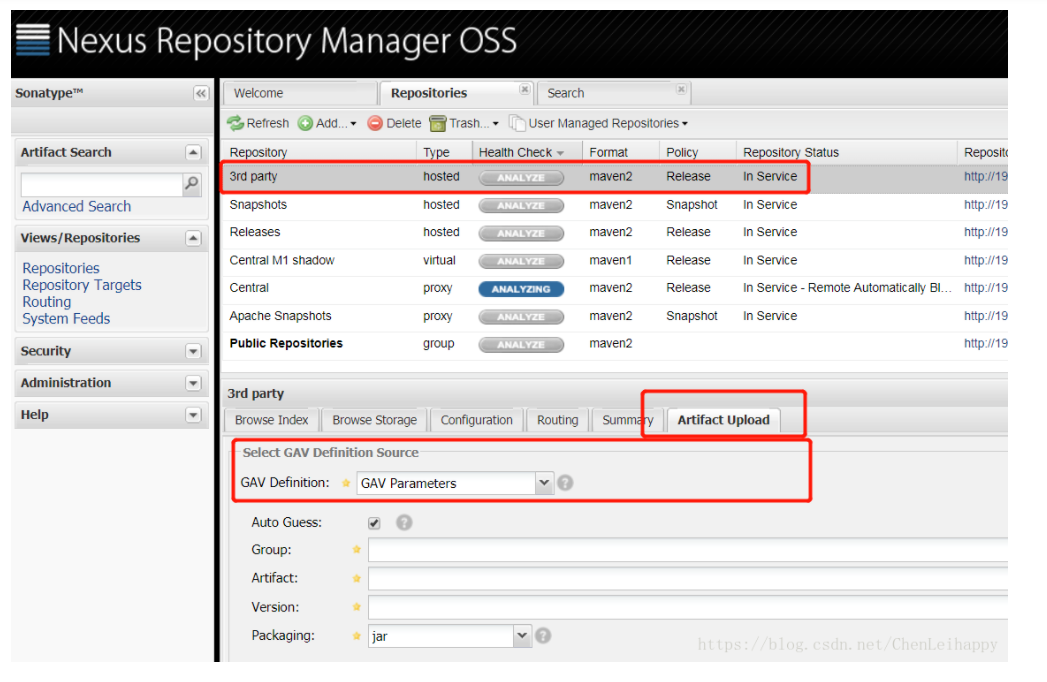The width and height of the screenshot is (1047, 682).
Task: Collapse the Artifact Search section
Action: (193, 153)
